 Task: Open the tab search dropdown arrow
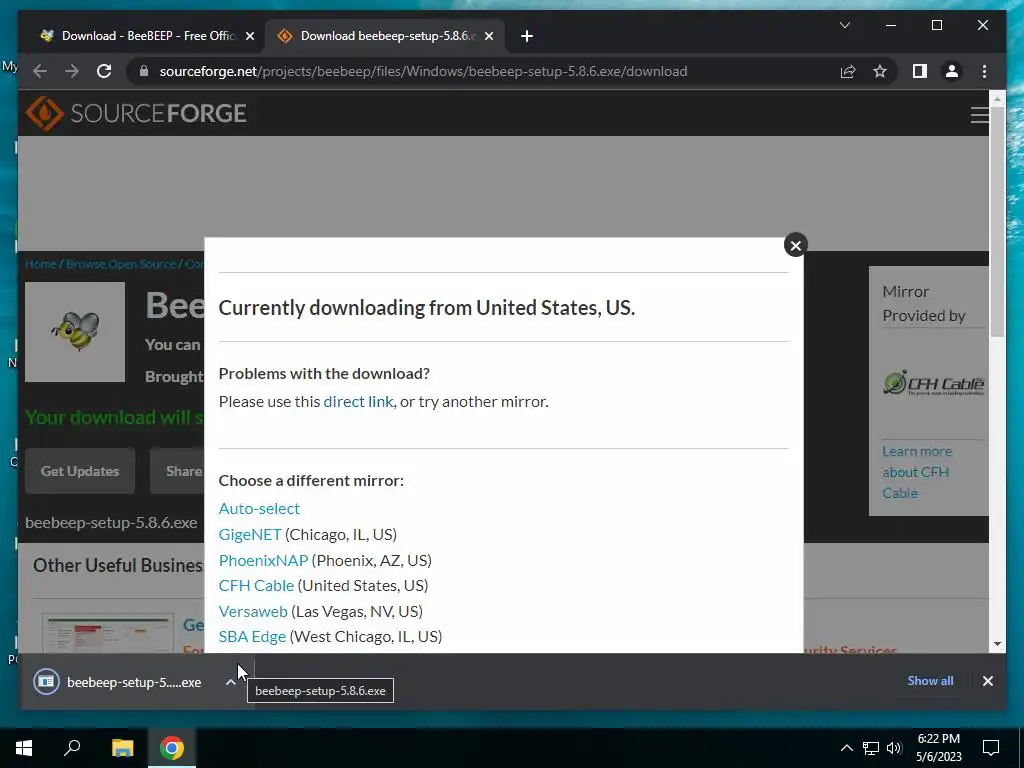[x=844, y=25]
